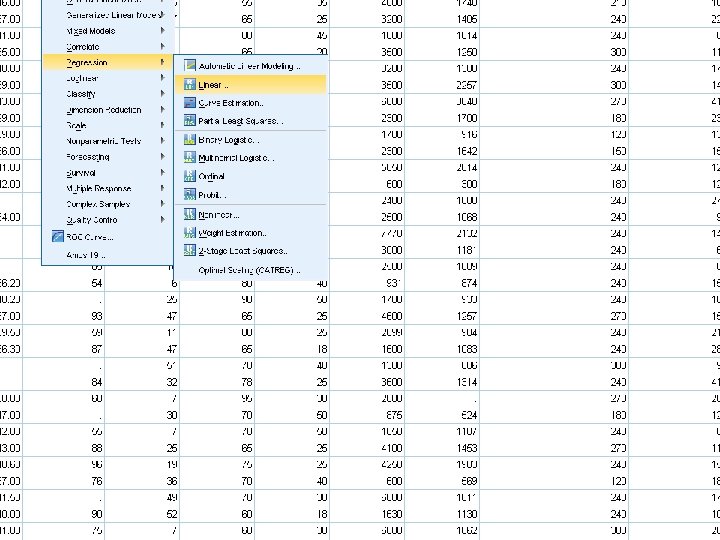Screen dimensions: 720x540
Task: Expand the Dimension Reduction submenu arrow
Action: tap(162, 110)
